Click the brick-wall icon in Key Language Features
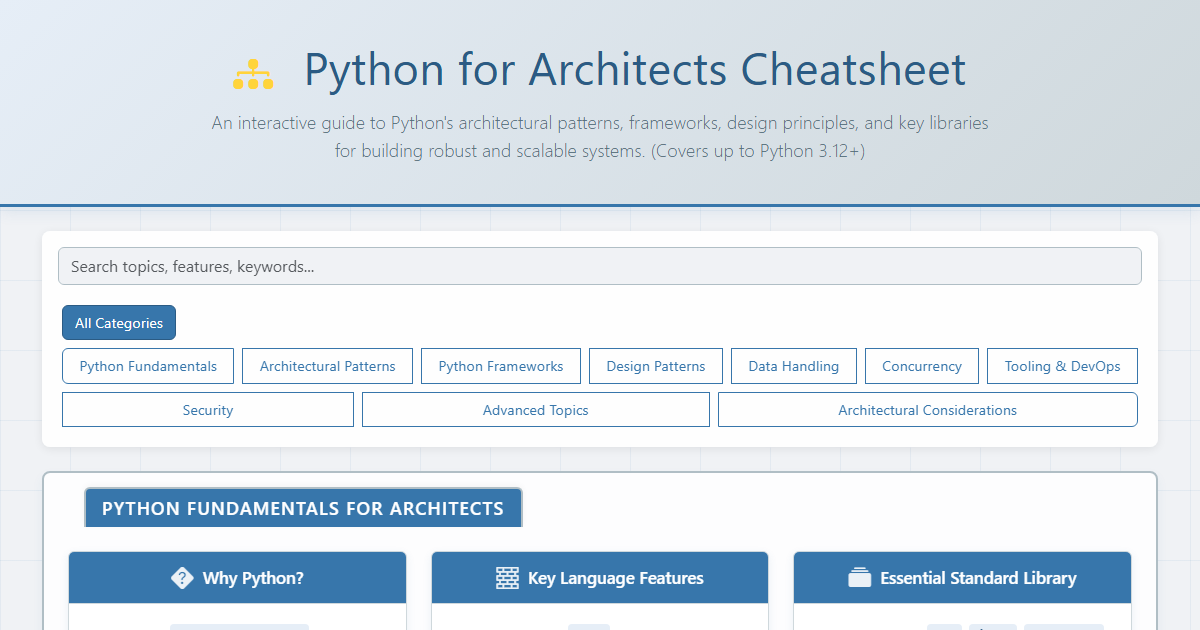This screenshot has height=630, width=1200. (x=508, y=578)
